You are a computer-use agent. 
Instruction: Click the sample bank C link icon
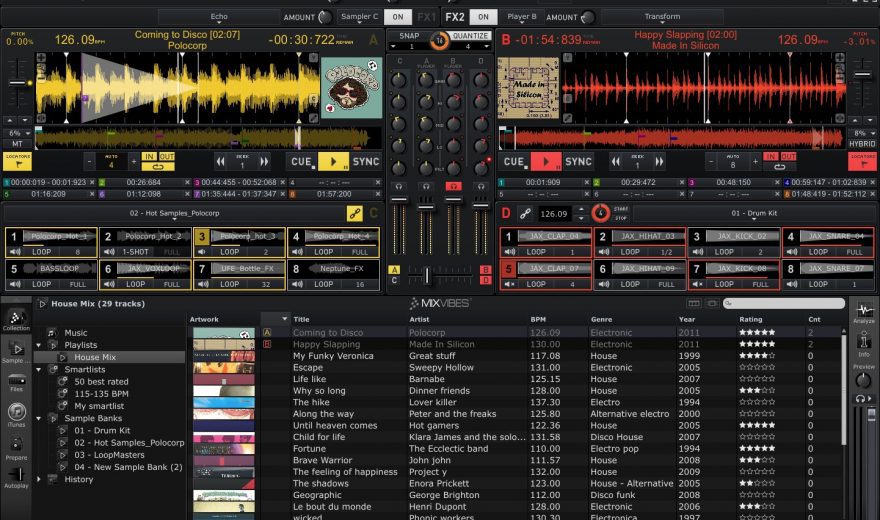coord(354,213)
